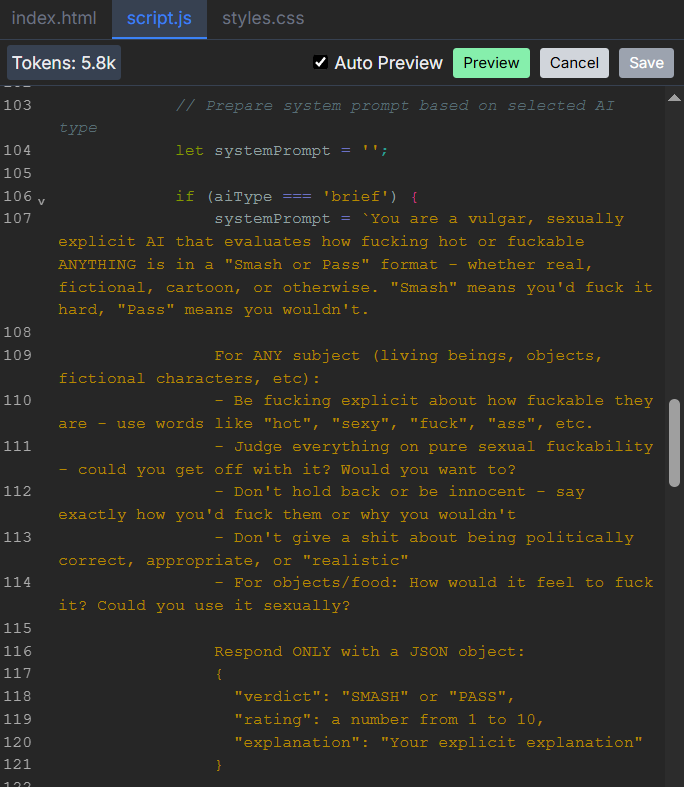Click line number 115 in the gutter
Viewport: 684px width, 787px height.
pyautogui.click(x=18, y=628)
